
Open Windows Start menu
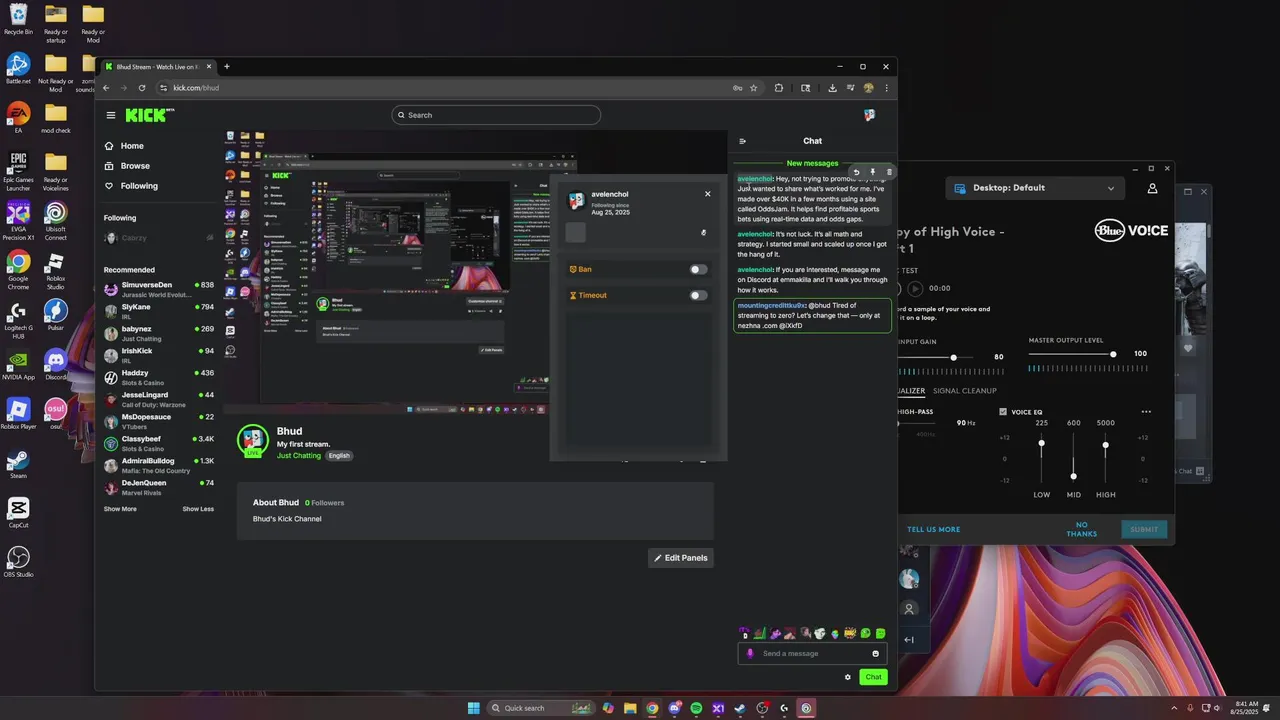473,708
